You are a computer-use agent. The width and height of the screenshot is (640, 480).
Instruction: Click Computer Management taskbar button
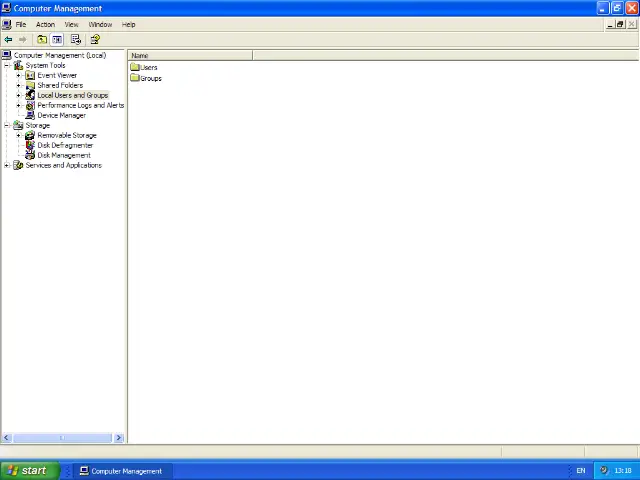click(122, 471)
